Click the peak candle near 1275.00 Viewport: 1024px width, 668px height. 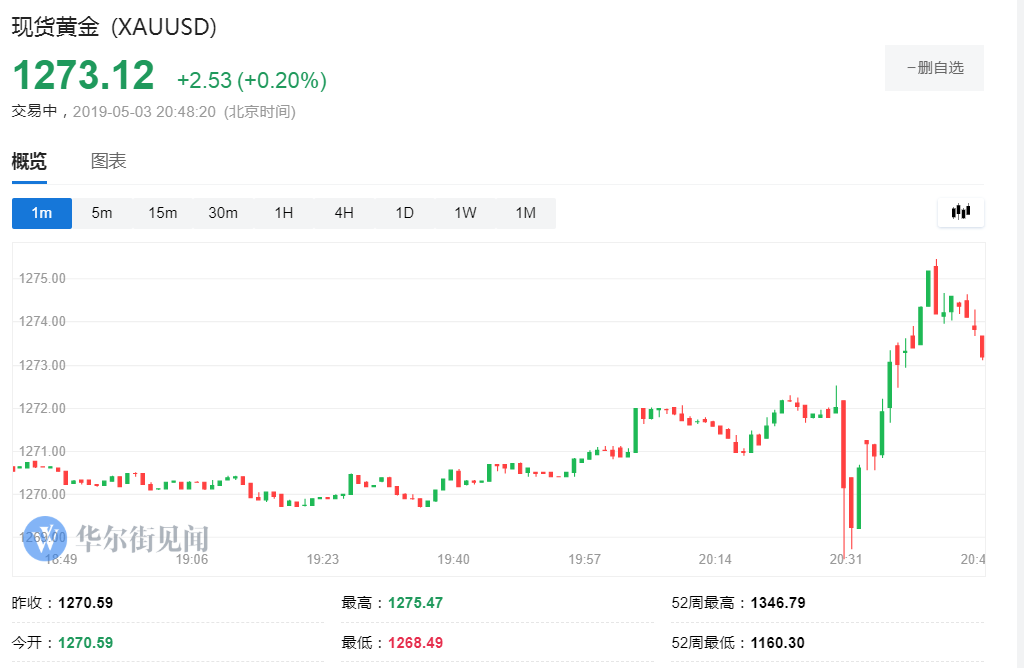click(x=936, y=287)
